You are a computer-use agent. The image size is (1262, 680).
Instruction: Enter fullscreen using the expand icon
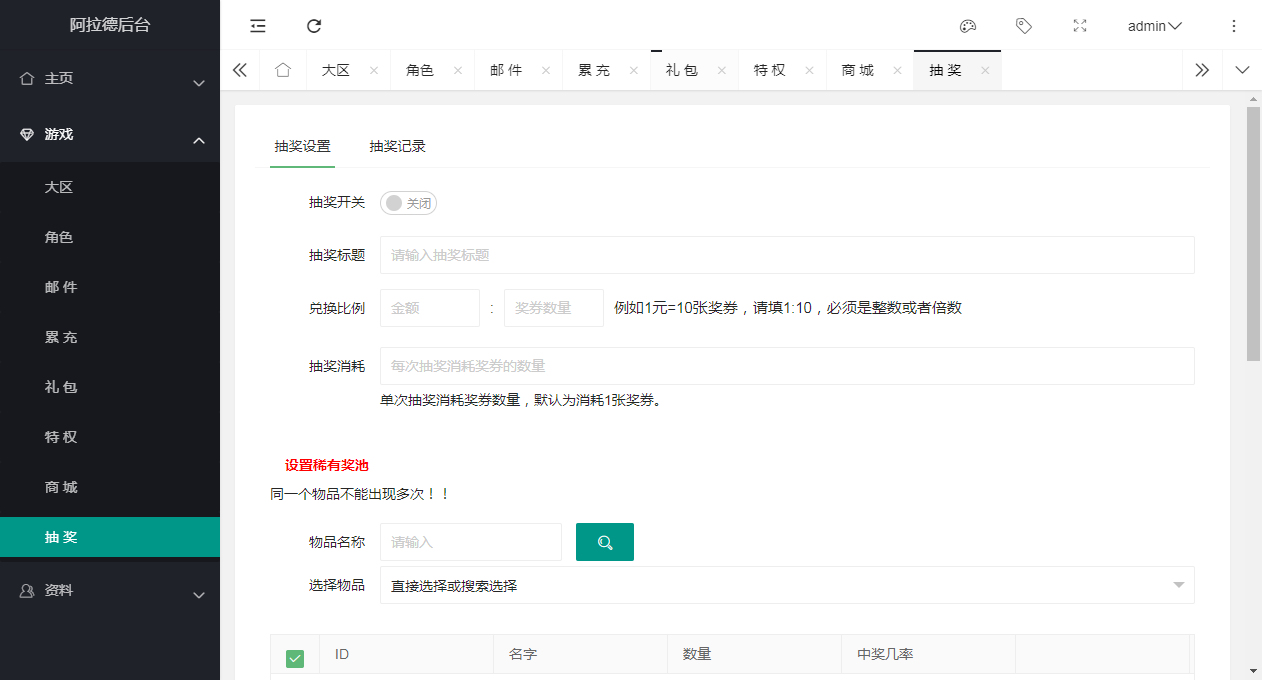[1079, 26]
